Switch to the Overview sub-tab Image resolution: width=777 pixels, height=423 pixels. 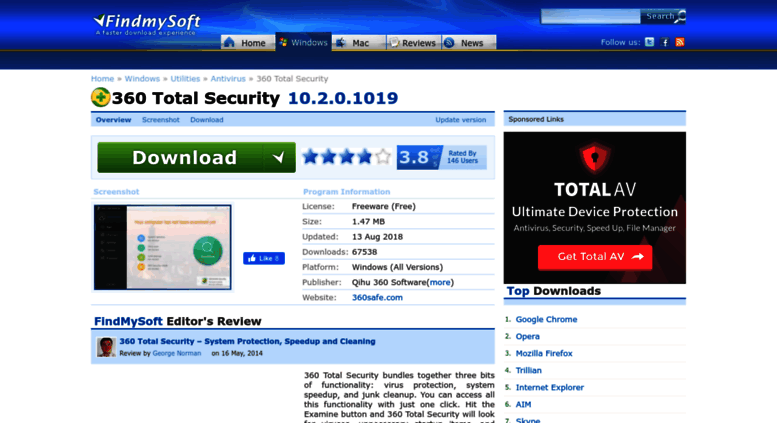pos(113,120)
